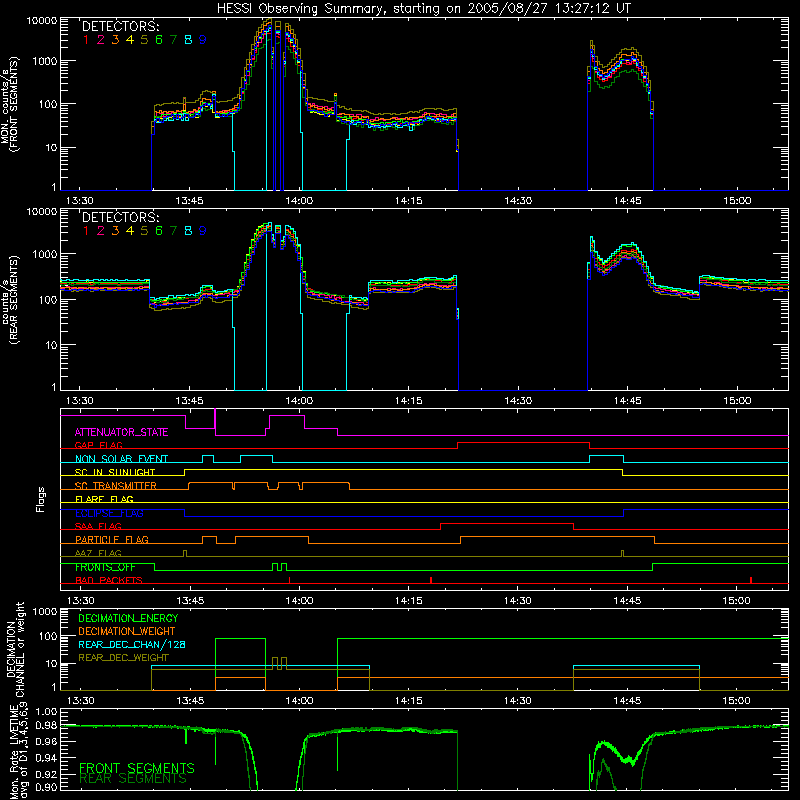The width and height of the screenshot is (800, 800).
Task: Pick detector 1 in rear segments legend
Action: 86,231
